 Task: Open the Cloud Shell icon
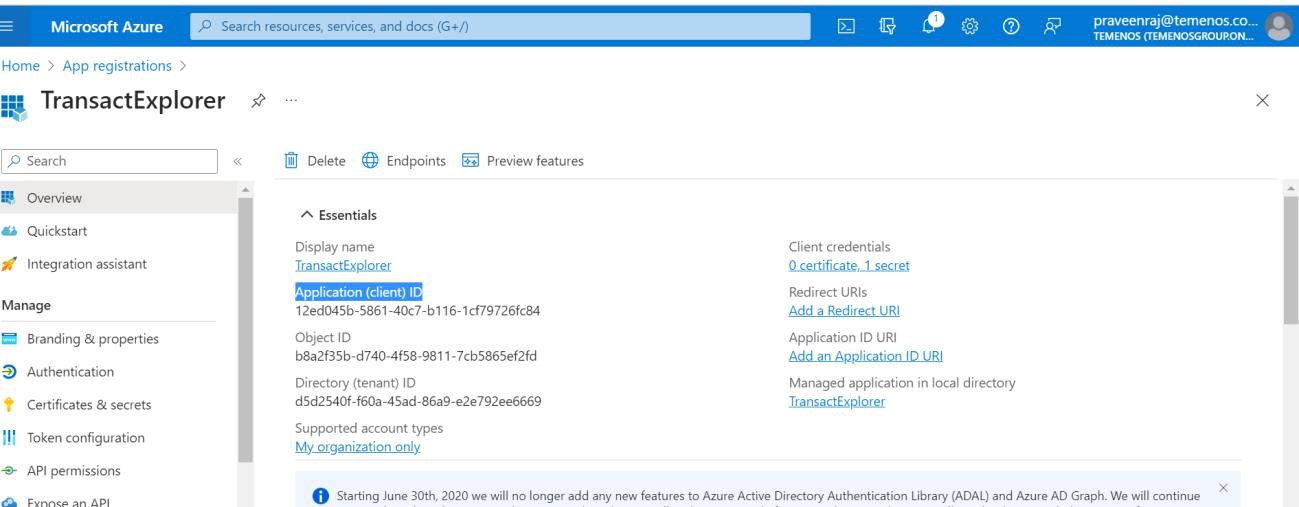point(845,27)
